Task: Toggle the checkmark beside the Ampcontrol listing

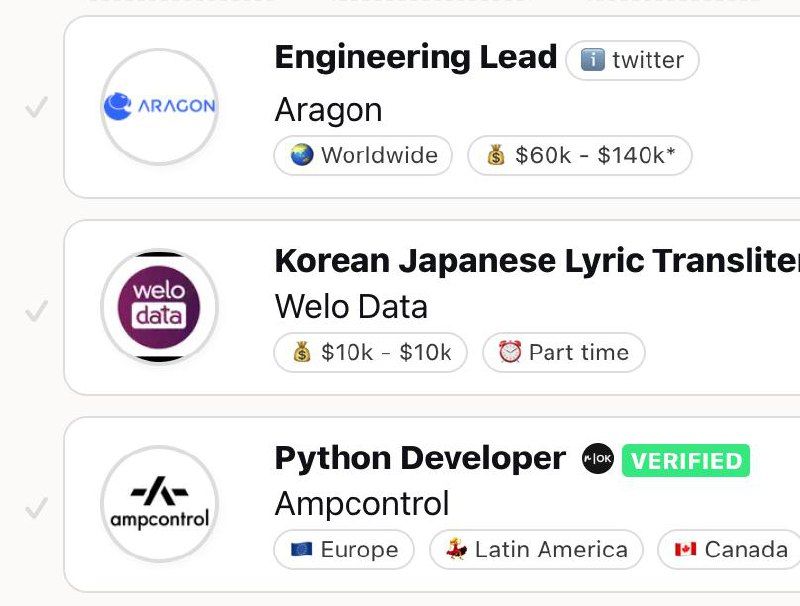Action: 37,509
